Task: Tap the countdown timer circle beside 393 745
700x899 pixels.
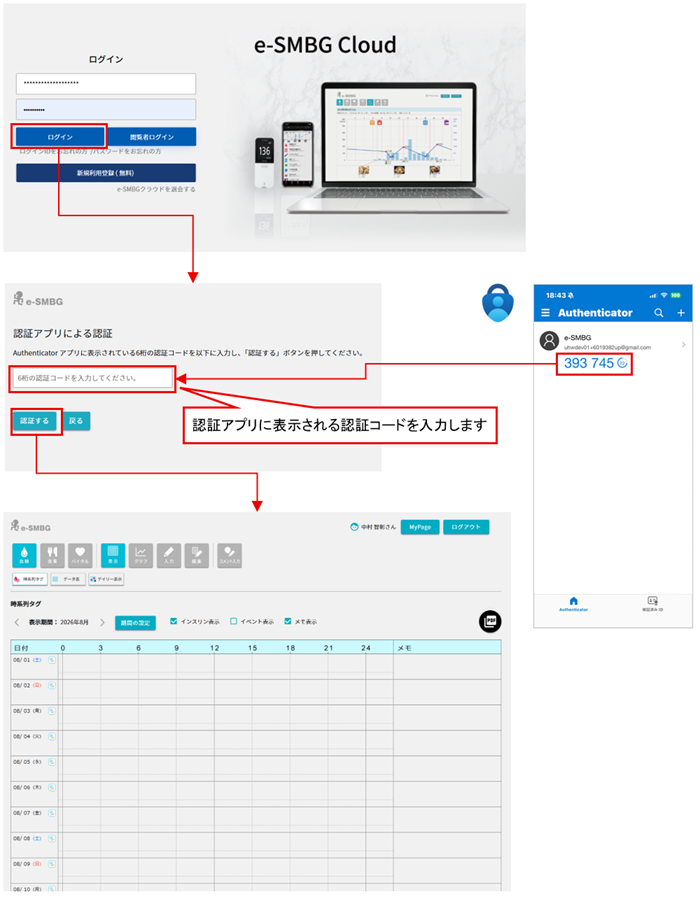Action: 622,363
